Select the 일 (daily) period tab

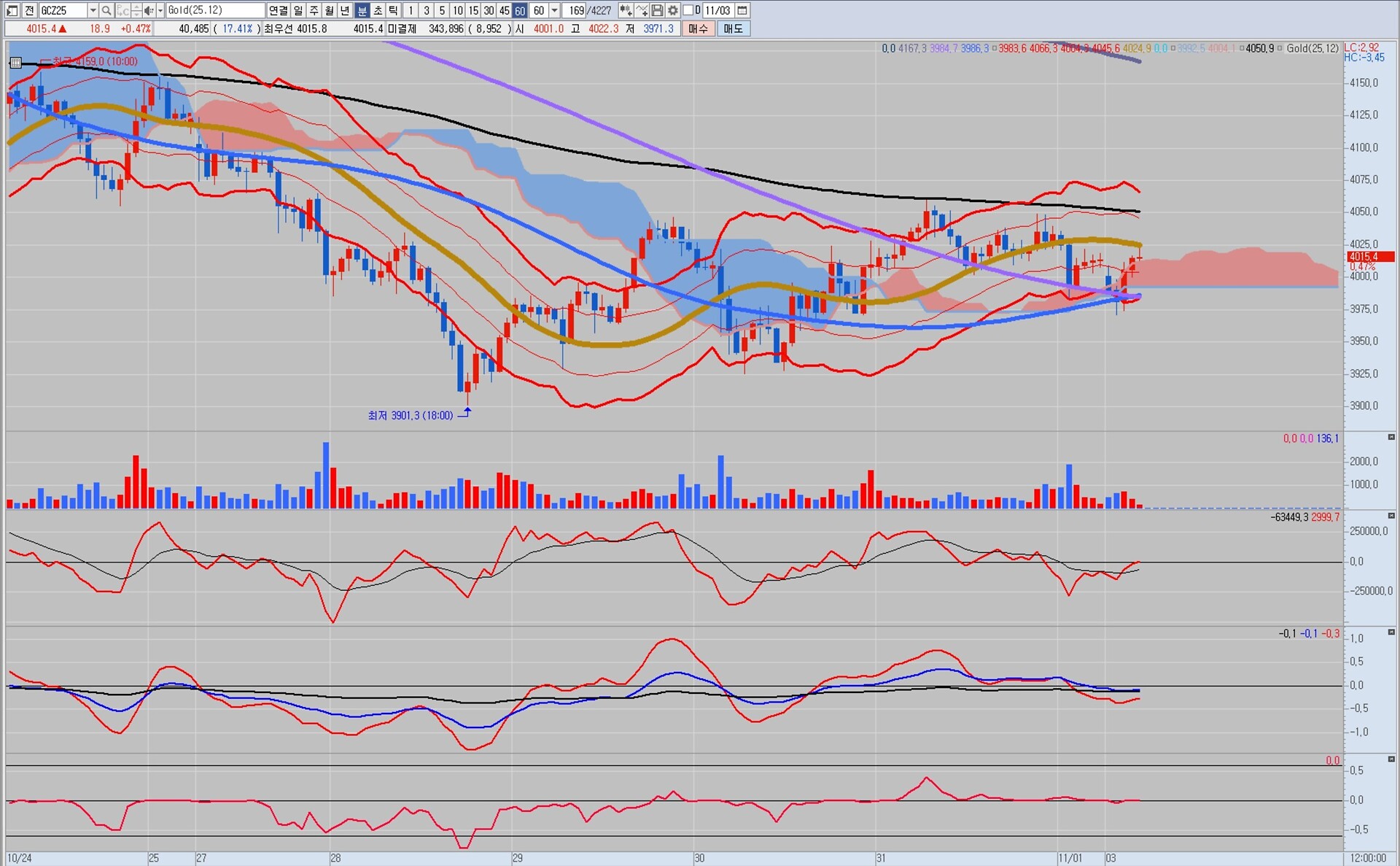pos(298,10)
